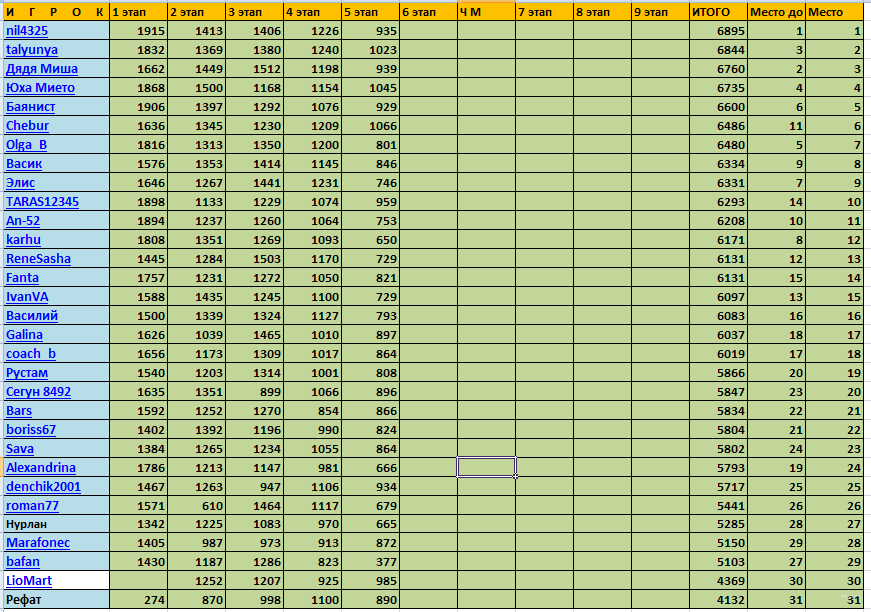Follow the Баянист link

point(31,107)
